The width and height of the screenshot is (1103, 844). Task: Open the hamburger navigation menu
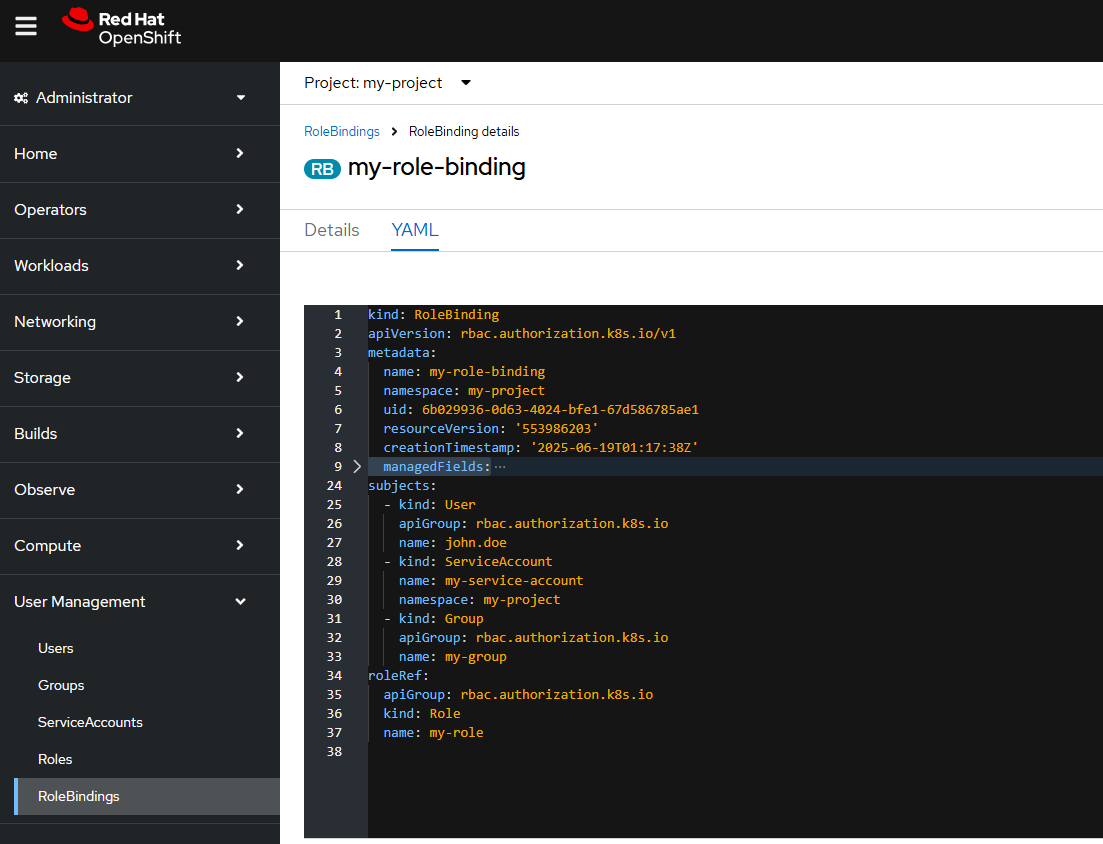tap(26, 27)
